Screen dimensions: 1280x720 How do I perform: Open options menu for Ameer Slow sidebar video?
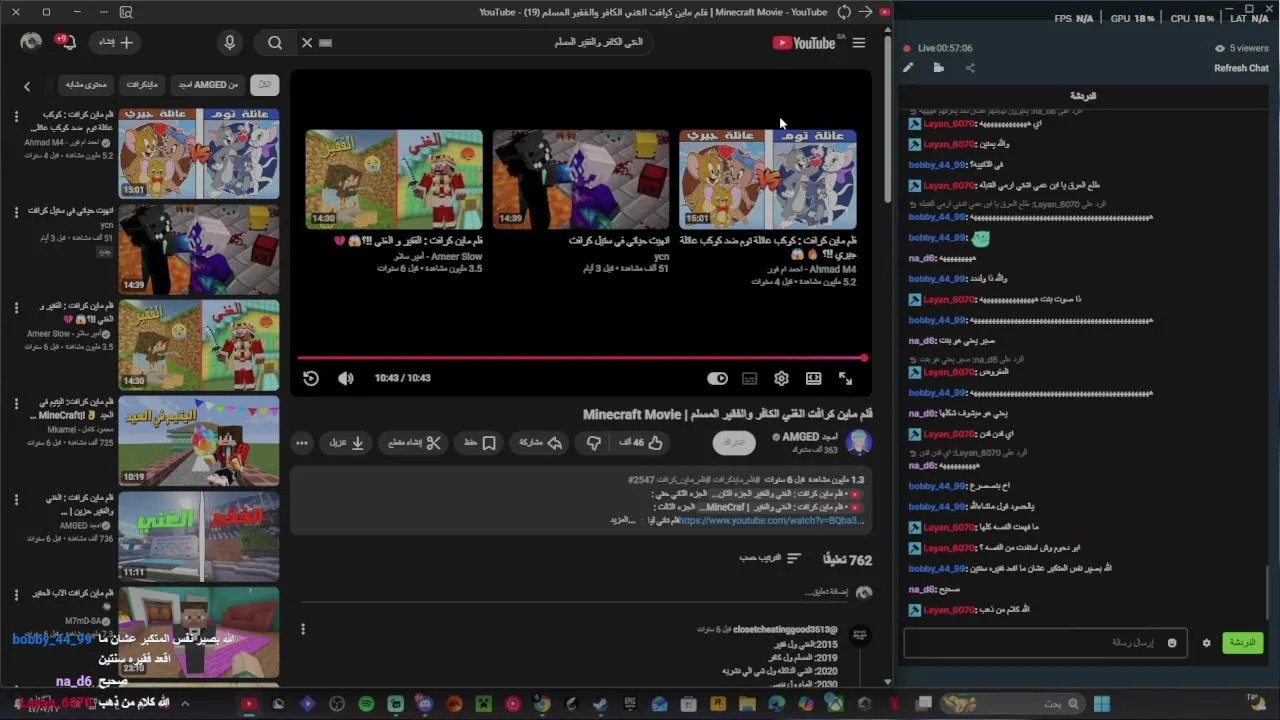pyautogui.click(x=16, y=308)
